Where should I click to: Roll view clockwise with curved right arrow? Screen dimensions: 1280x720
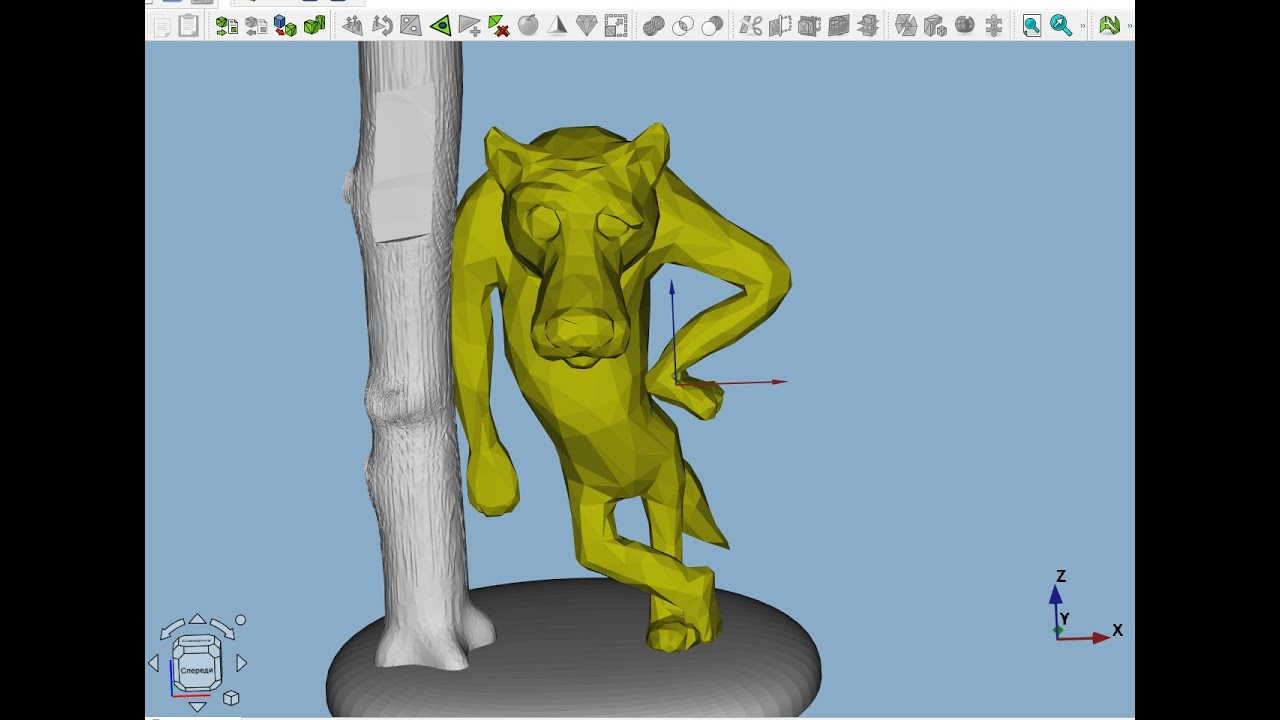(222, 629)
